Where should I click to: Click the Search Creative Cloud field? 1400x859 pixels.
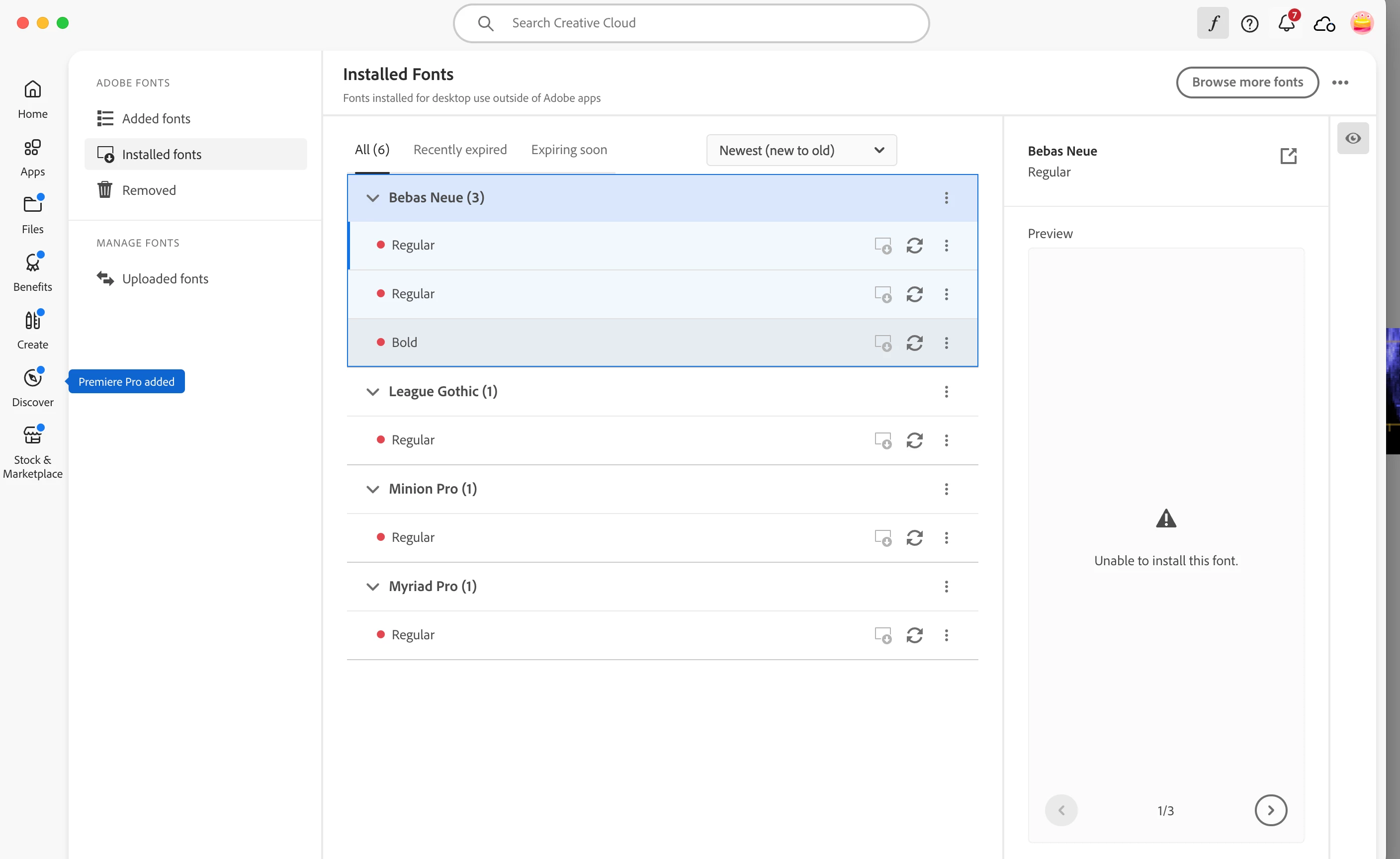[x=691, y=23]
